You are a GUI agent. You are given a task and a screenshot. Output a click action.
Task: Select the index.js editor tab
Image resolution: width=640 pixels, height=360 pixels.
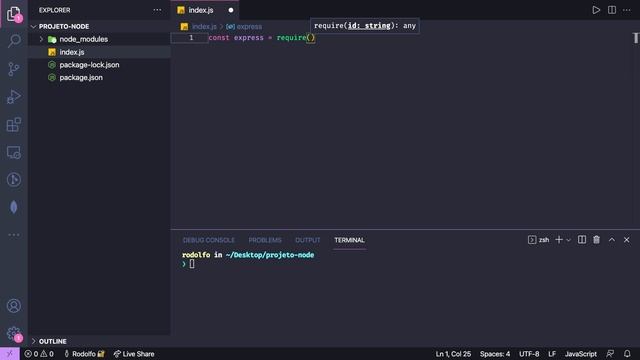pos(201,10)
